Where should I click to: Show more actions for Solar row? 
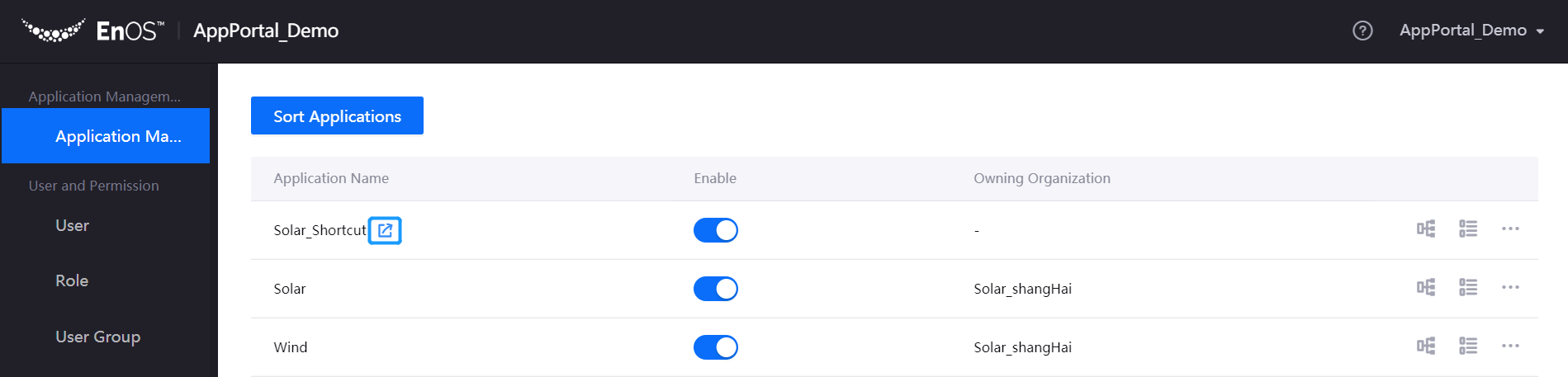[x=1510, y=287]
